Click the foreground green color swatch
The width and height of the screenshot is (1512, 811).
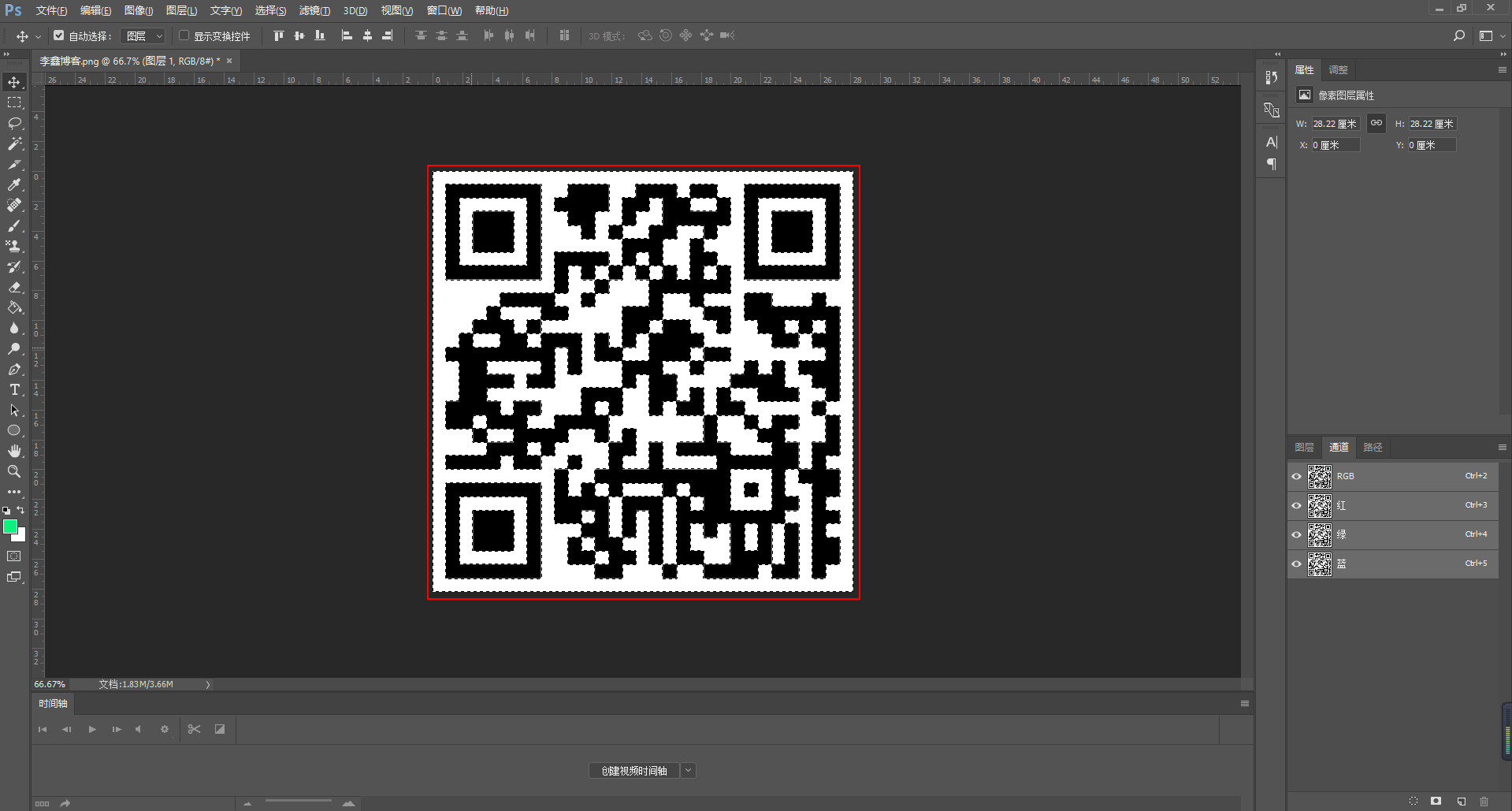tap(10, 526)
